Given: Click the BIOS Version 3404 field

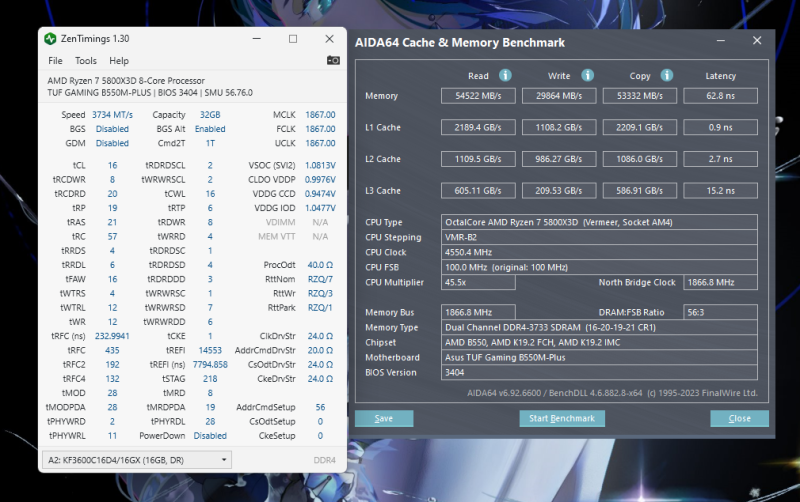Looking at the screenshot, I should click(x=599, y=372).
